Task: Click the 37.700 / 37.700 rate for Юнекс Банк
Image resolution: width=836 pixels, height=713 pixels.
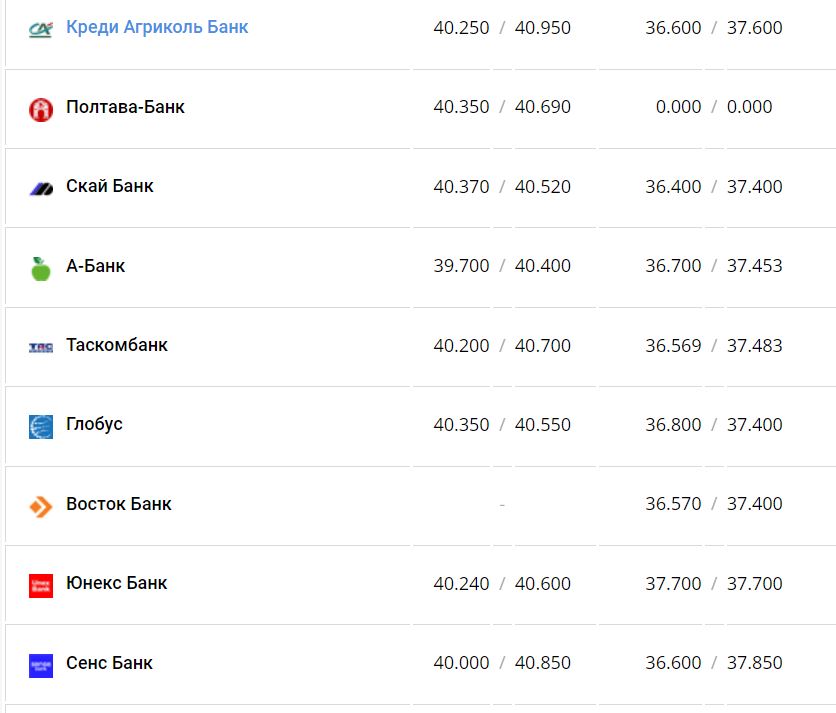Action: (714, 583)
